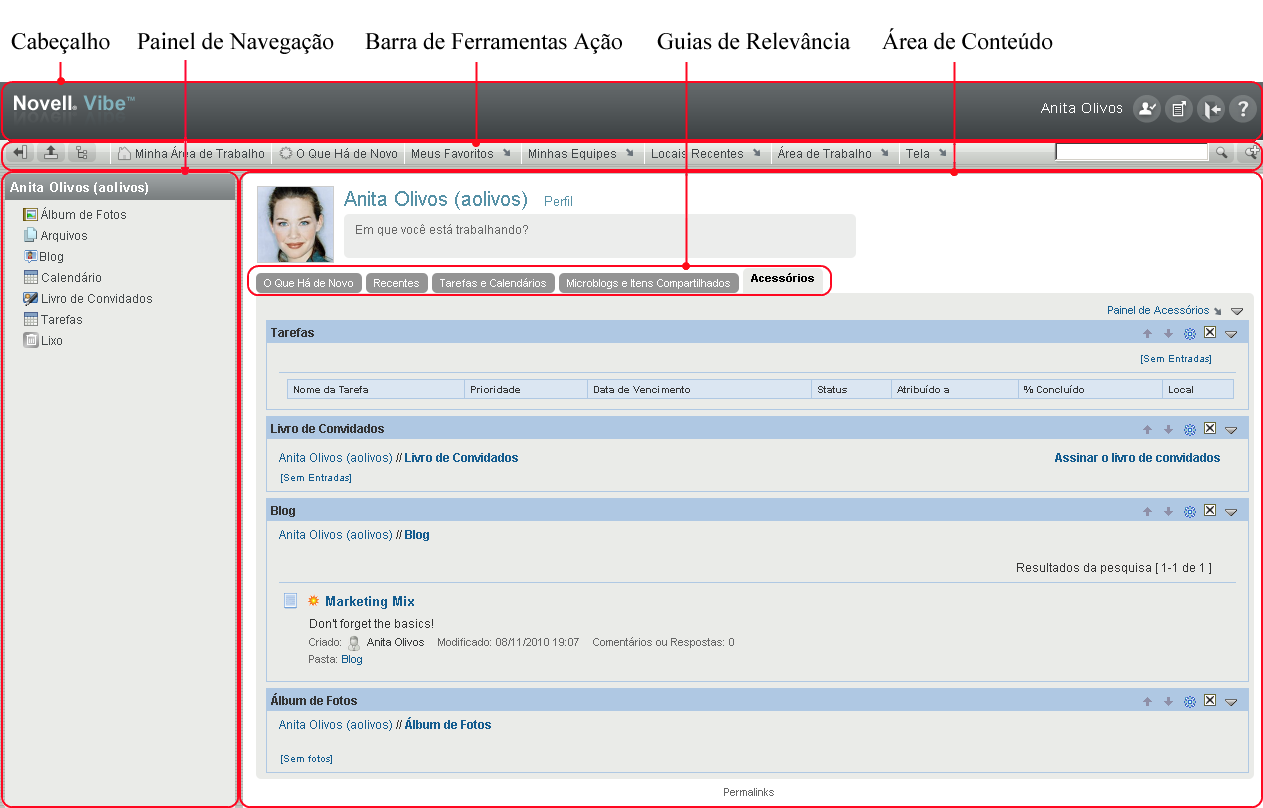Viewport: 1263px width, 808px height.
Task: Open the workspace tree hierarchy icon
Action: point(82,152)
